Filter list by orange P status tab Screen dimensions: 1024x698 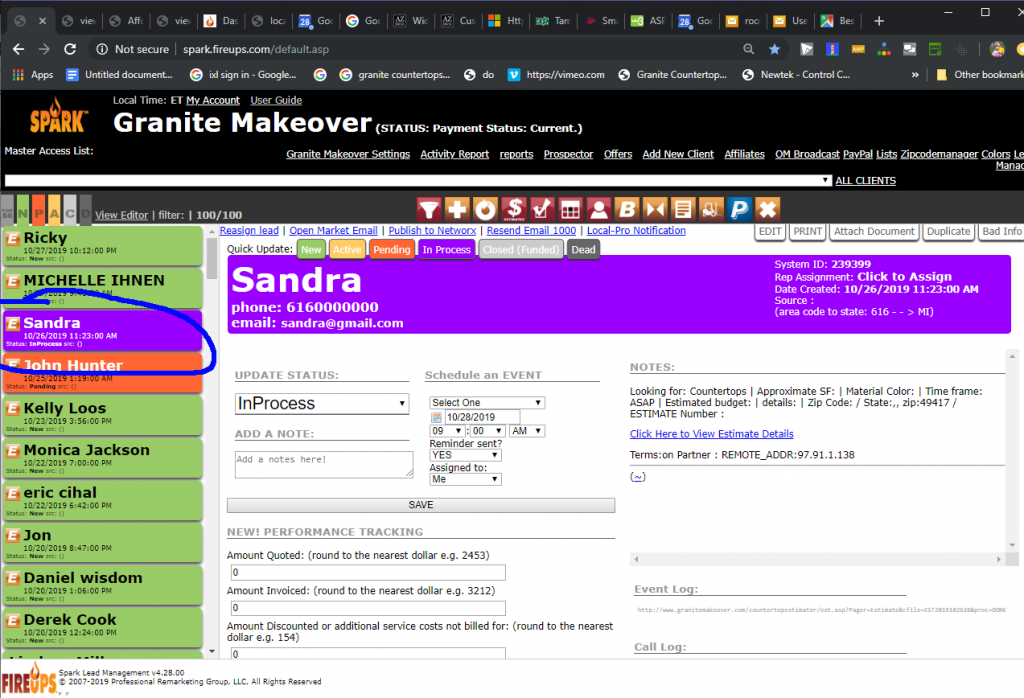[39, 209]
